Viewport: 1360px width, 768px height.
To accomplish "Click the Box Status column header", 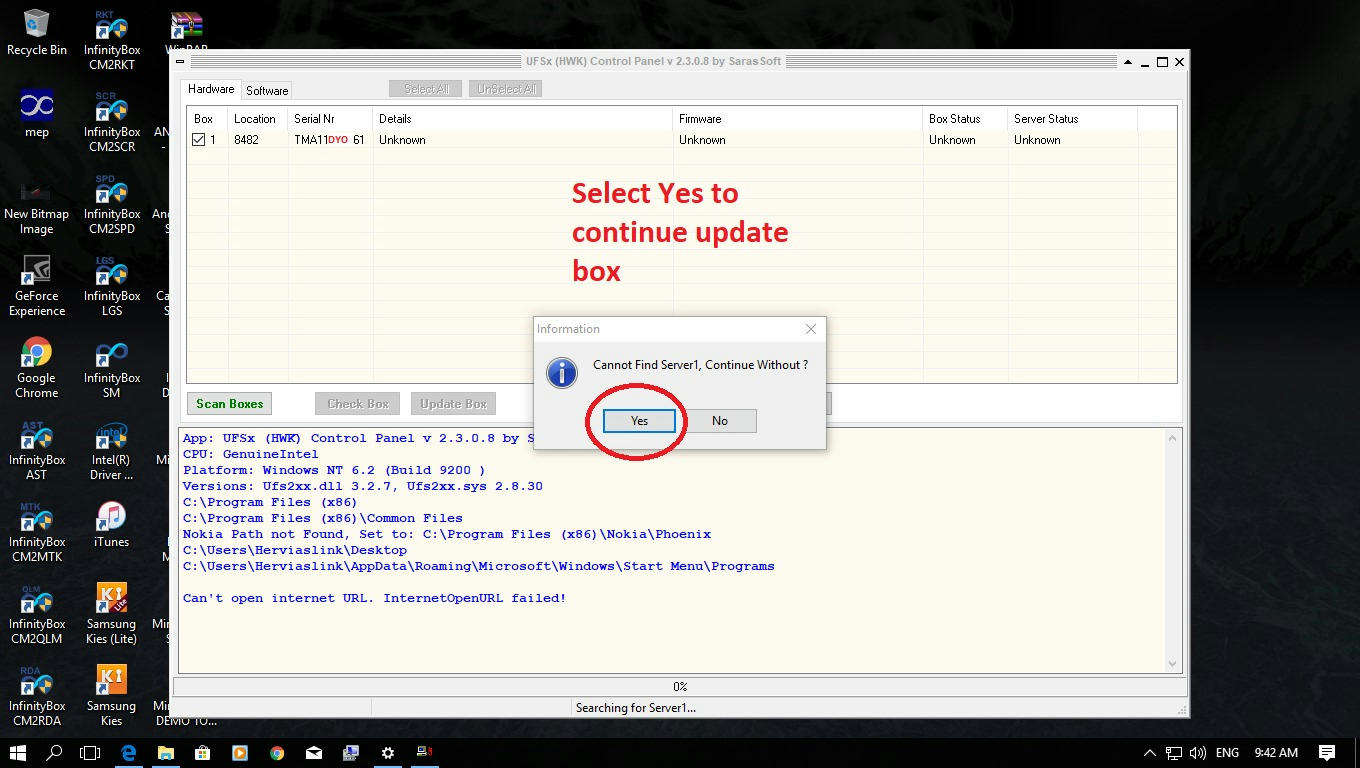I will (966, 119).
